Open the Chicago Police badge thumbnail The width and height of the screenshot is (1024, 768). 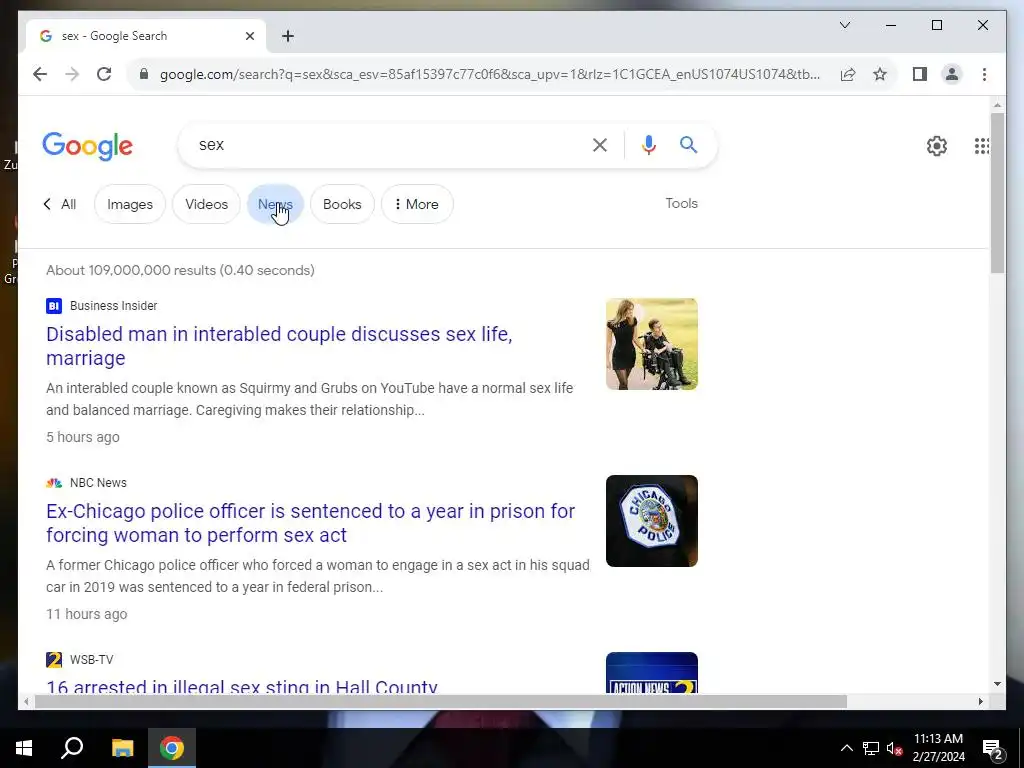(x=651, y=521)
